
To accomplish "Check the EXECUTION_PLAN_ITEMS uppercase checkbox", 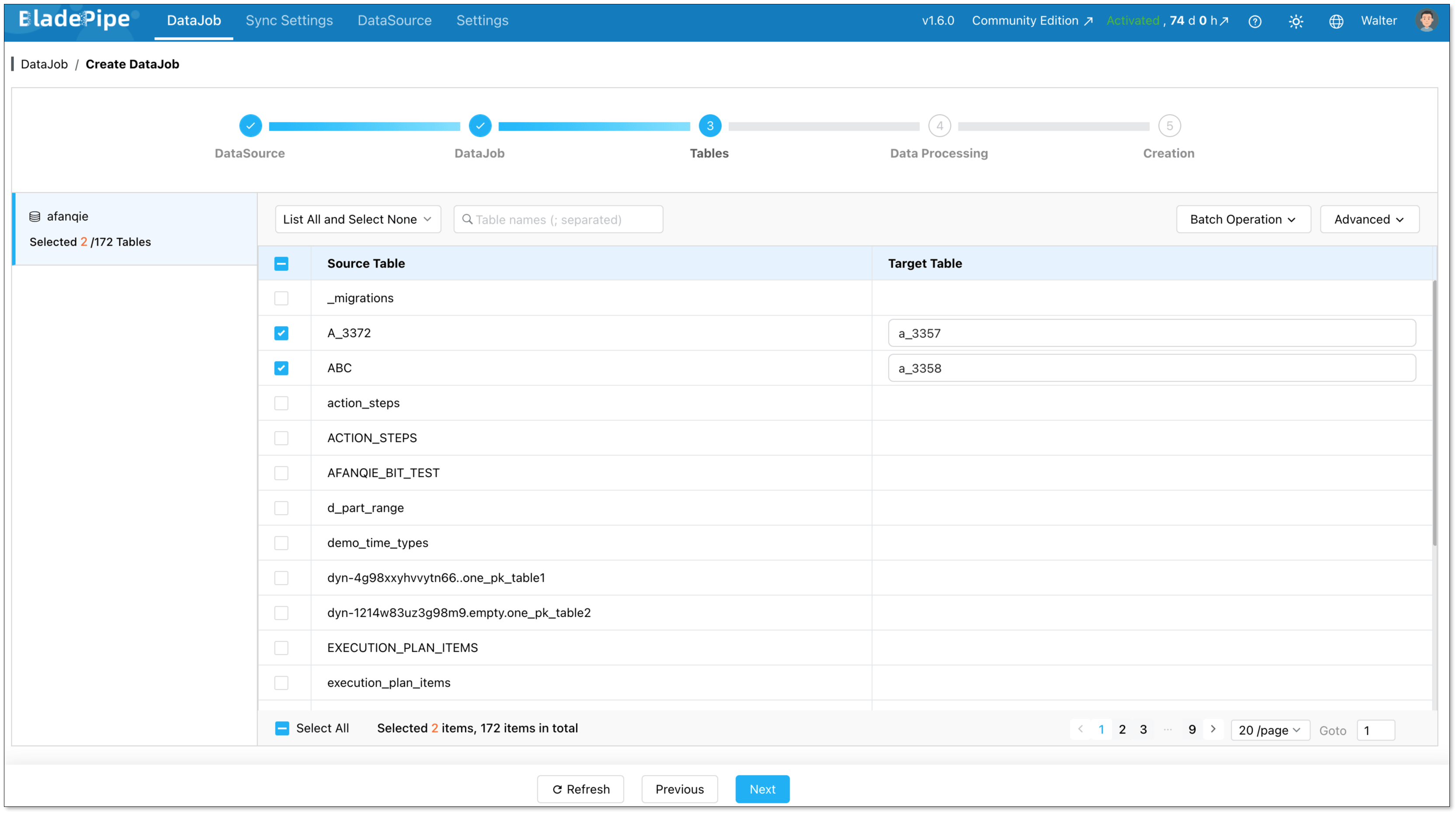I will point(281,647).
